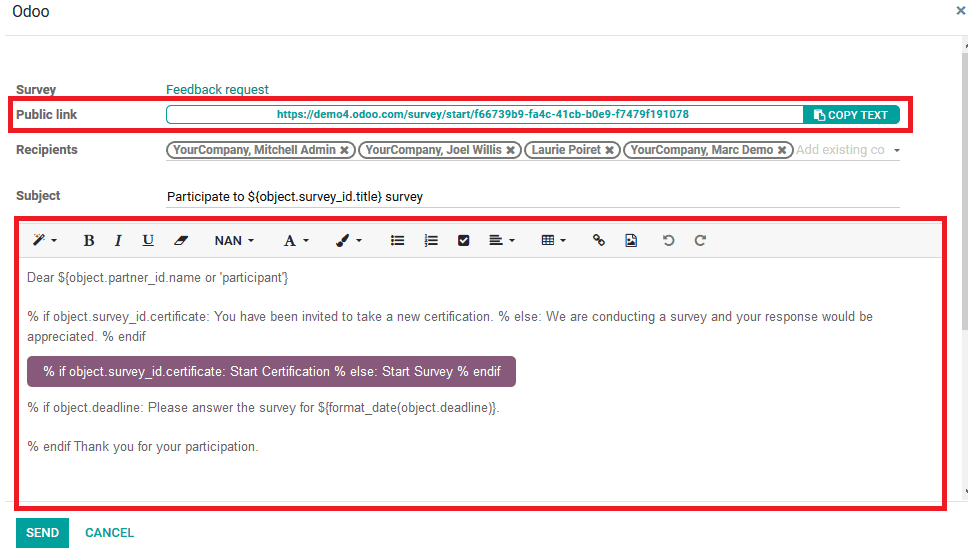Screen dimensions: 973x559
Task: Click the Add existing contacts field
Action: click(x=841, y=150)
